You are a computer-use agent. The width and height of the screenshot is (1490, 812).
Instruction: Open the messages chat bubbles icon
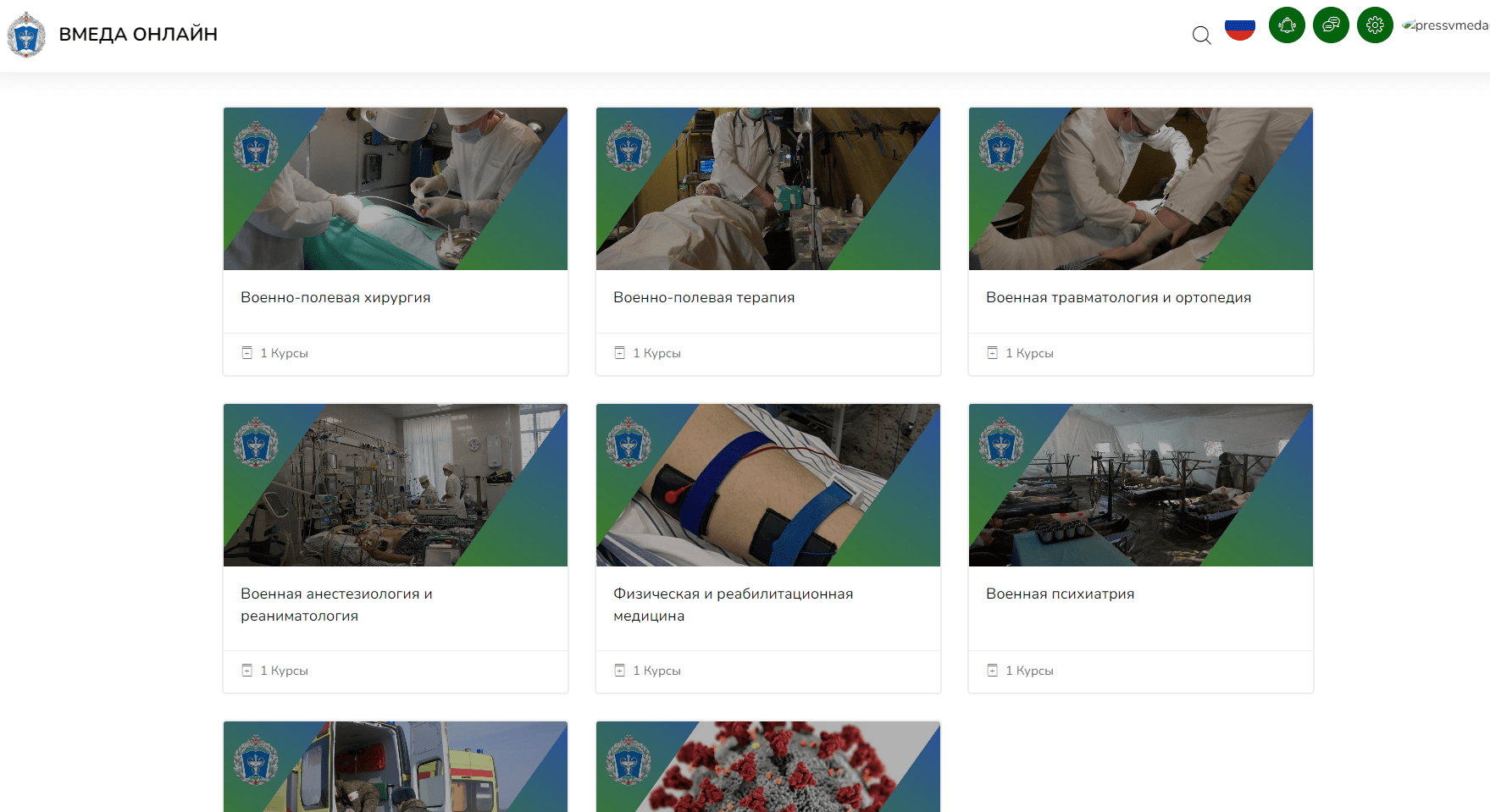click(x=1331, y=25)
